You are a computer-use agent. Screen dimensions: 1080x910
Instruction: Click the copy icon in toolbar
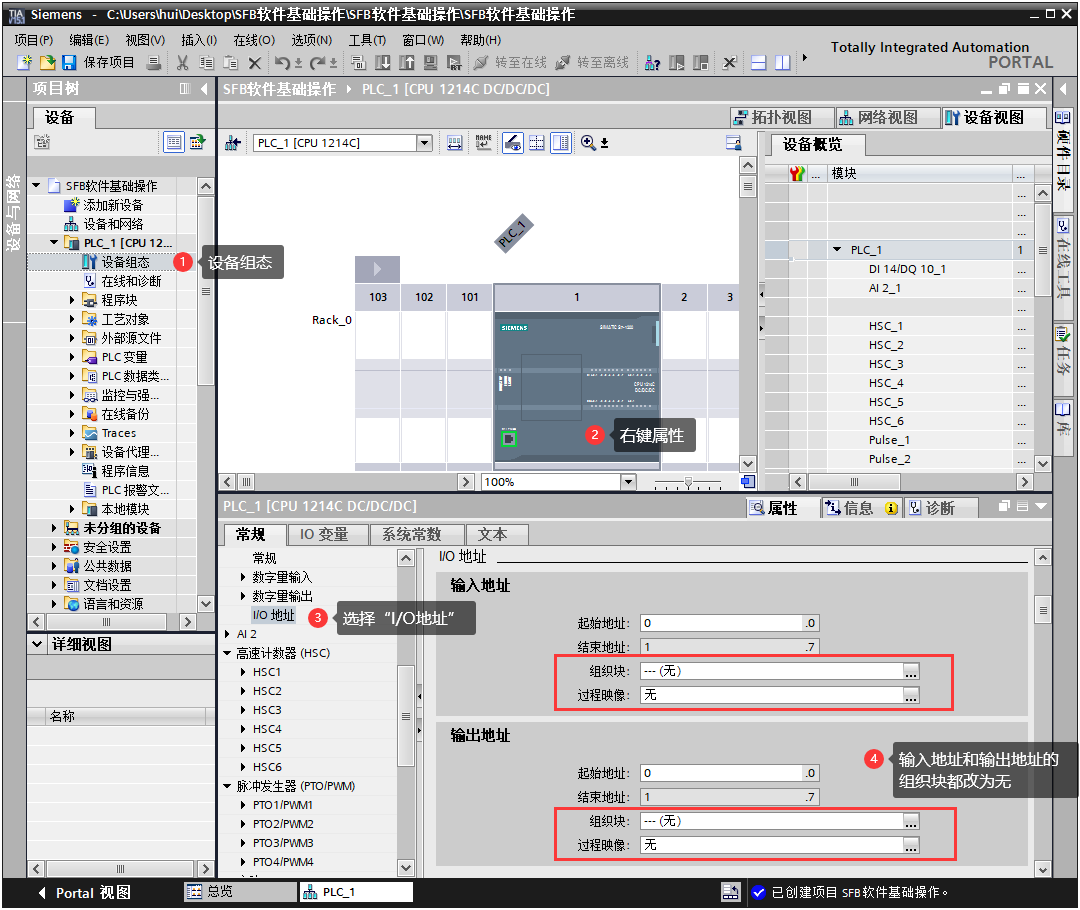206,63
